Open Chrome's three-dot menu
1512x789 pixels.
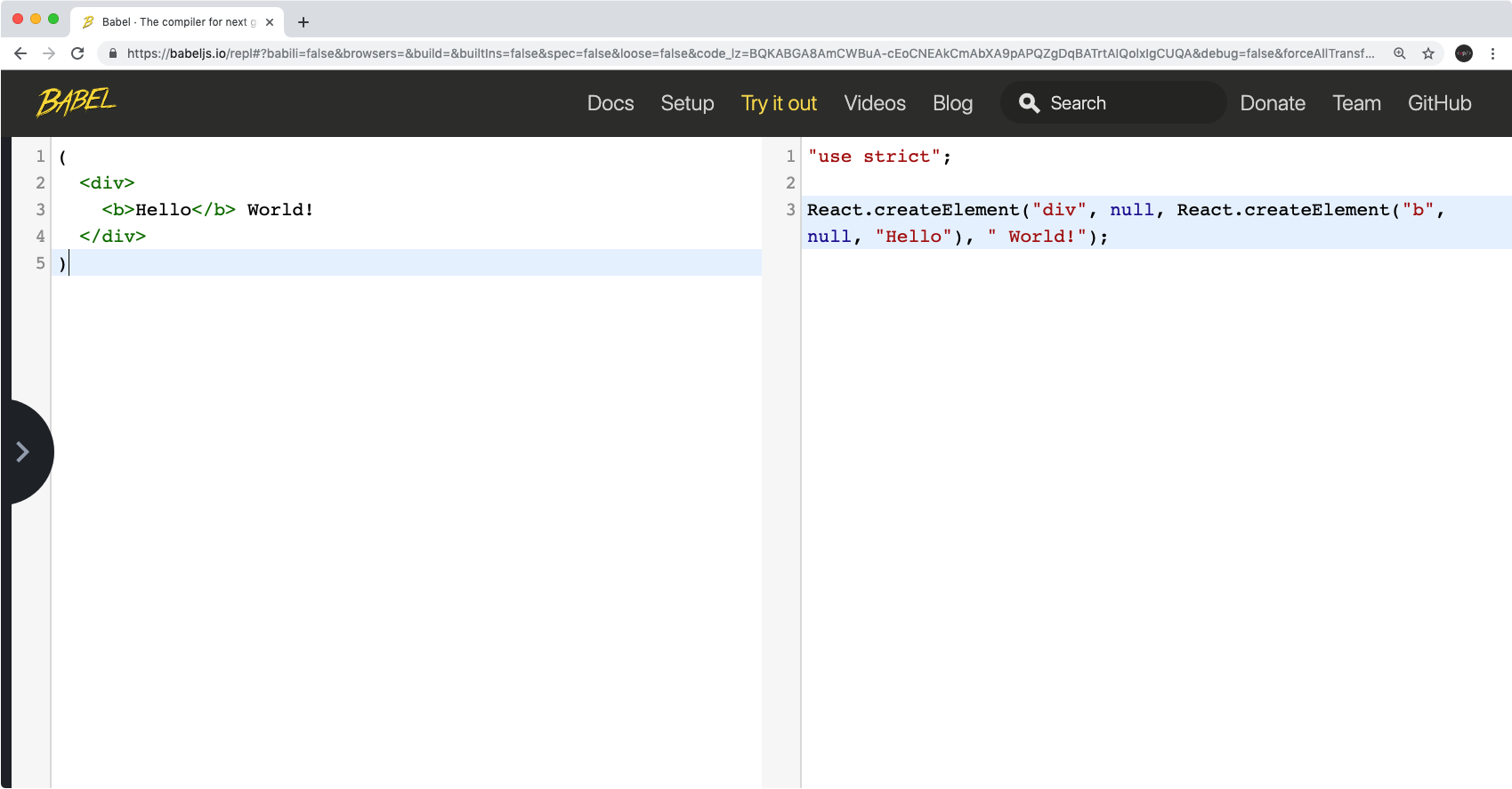click(1492, 53)
